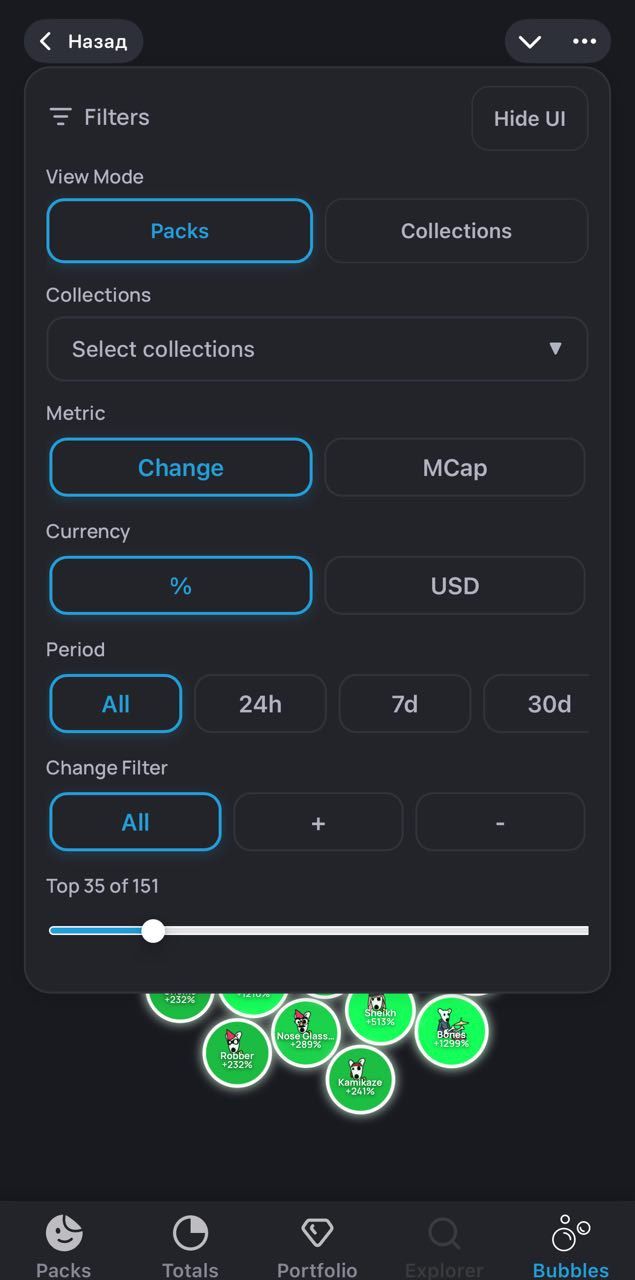Open the Packs tab via bottom navigation icon
Screen dimensions: 635x1280
(63, 1232)
